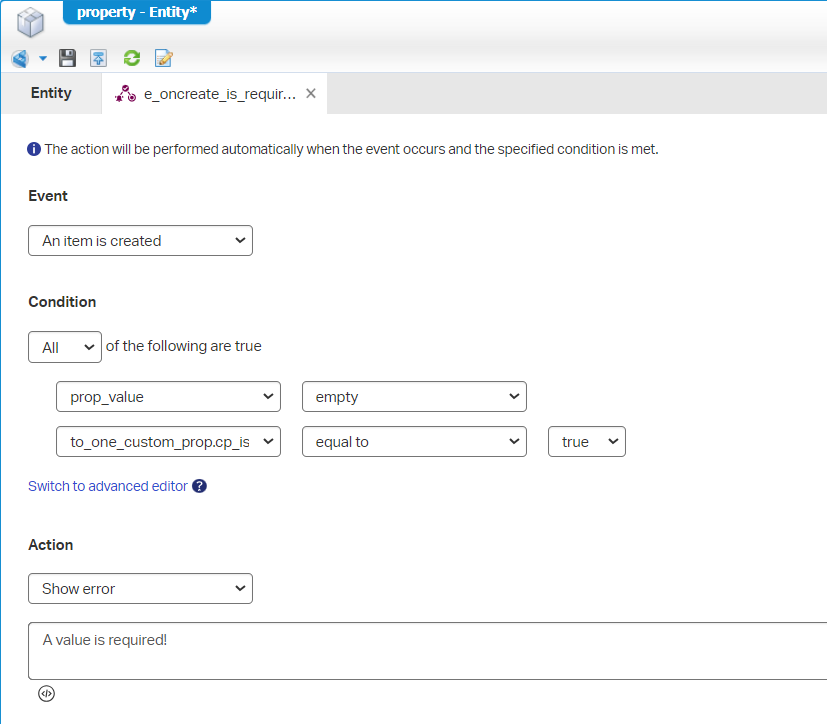Click the Save floppy disk icon

[67, 58]
